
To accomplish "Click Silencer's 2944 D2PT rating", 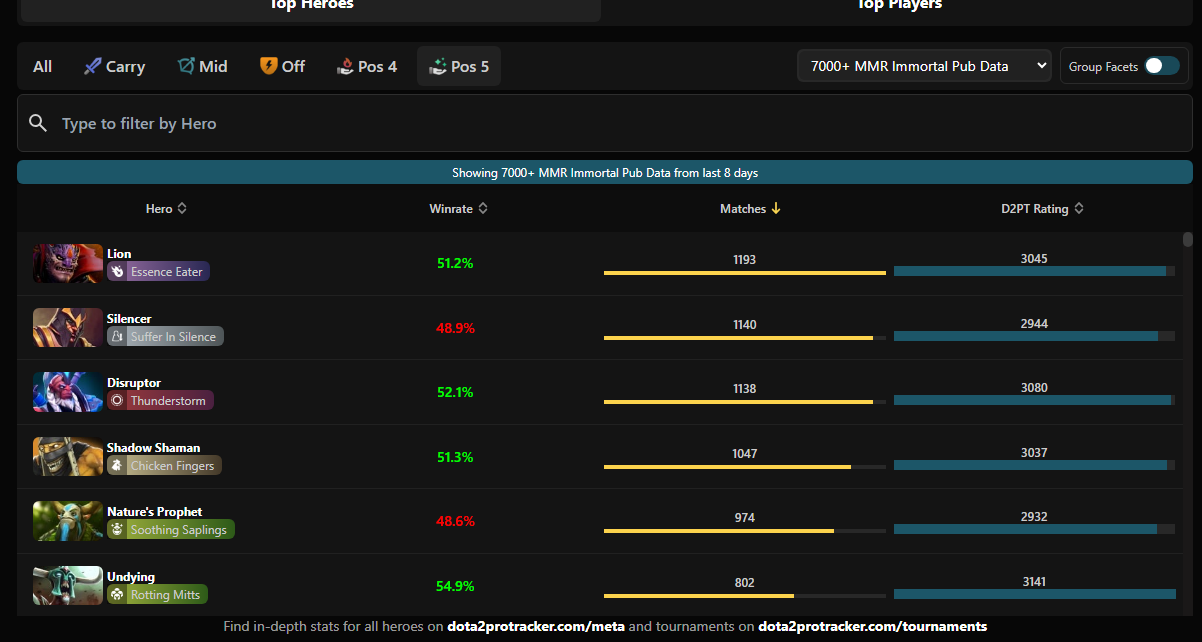I will pyautogui.click(x=1034, y=324).
